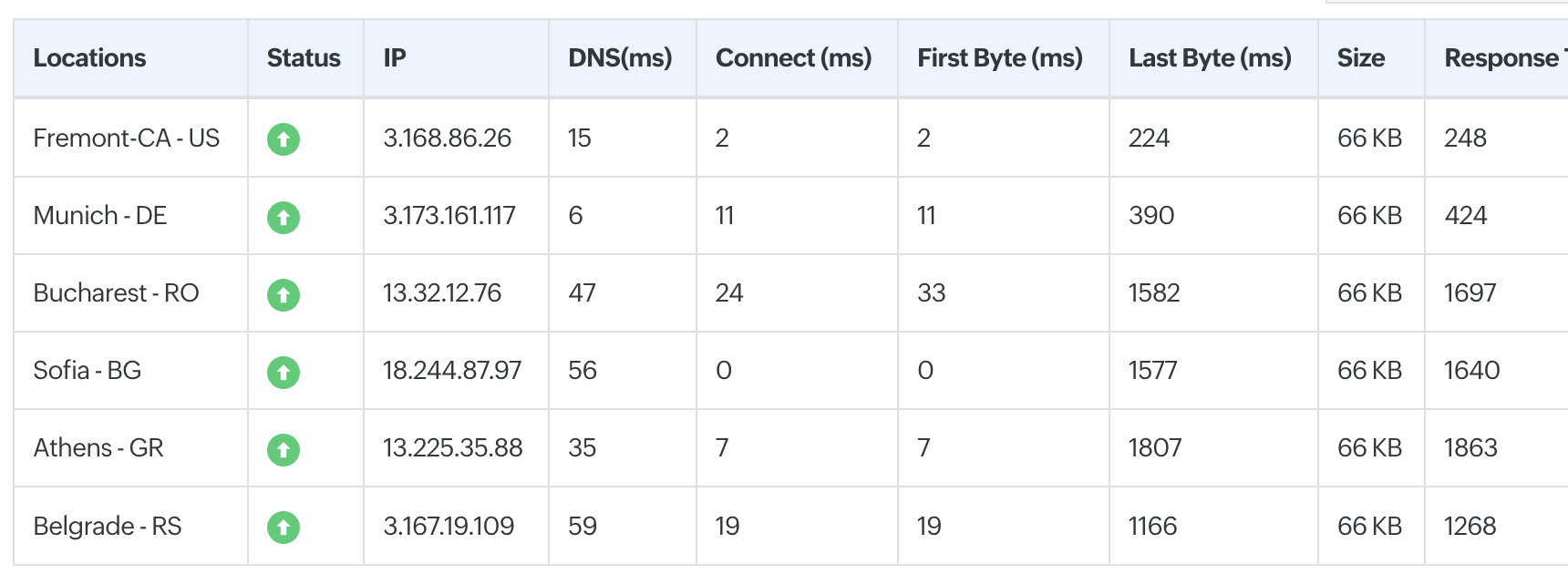Click the Response Time column header
This screenshot has height=574, width=1568.
coord(1505,58)
